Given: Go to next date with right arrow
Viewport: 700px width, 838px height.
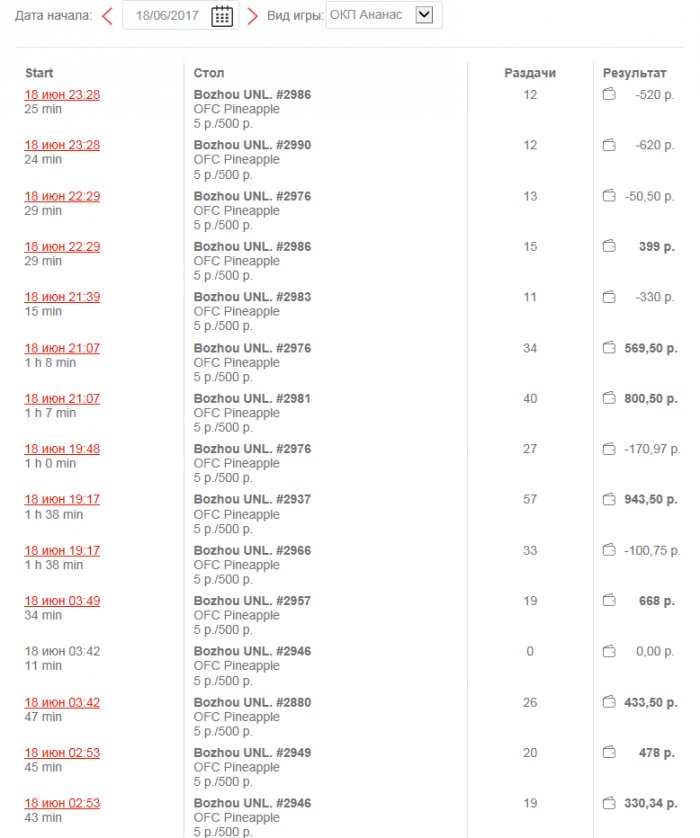Looking at the screenshot, I should (x=252, y=15).
